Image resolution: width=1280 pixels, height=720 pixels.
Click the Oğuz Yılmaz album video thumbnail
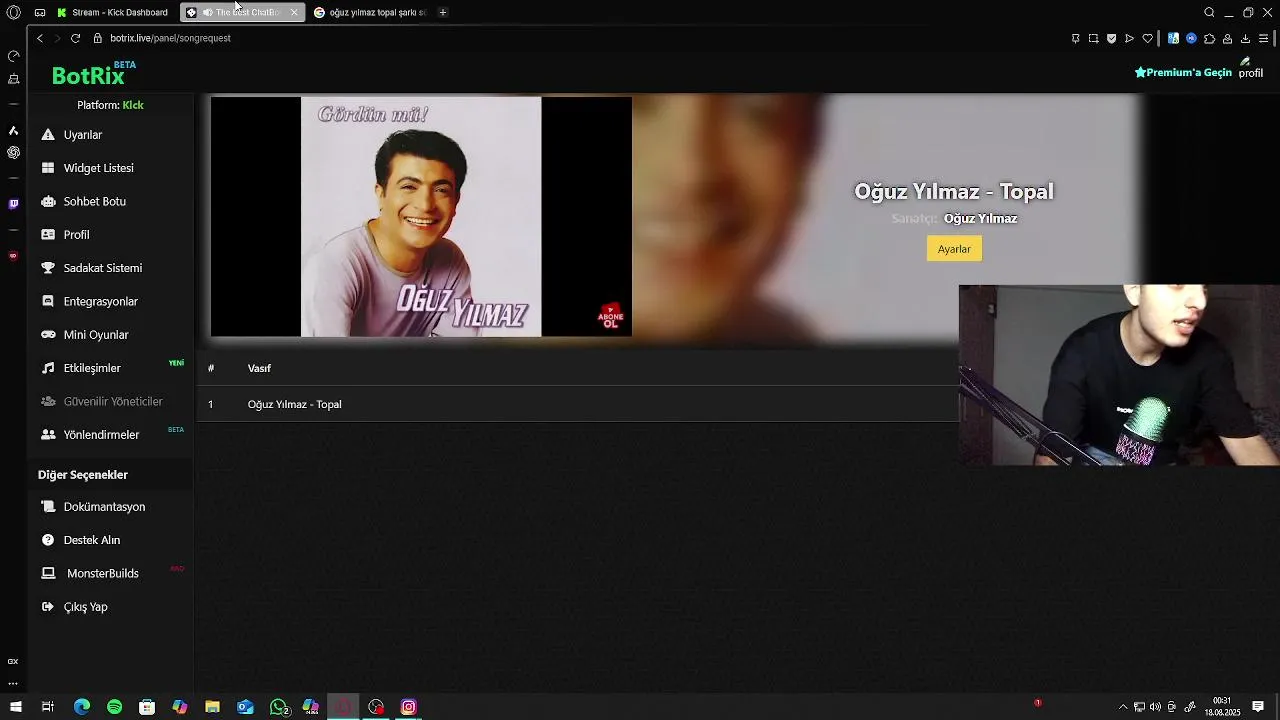421,216
